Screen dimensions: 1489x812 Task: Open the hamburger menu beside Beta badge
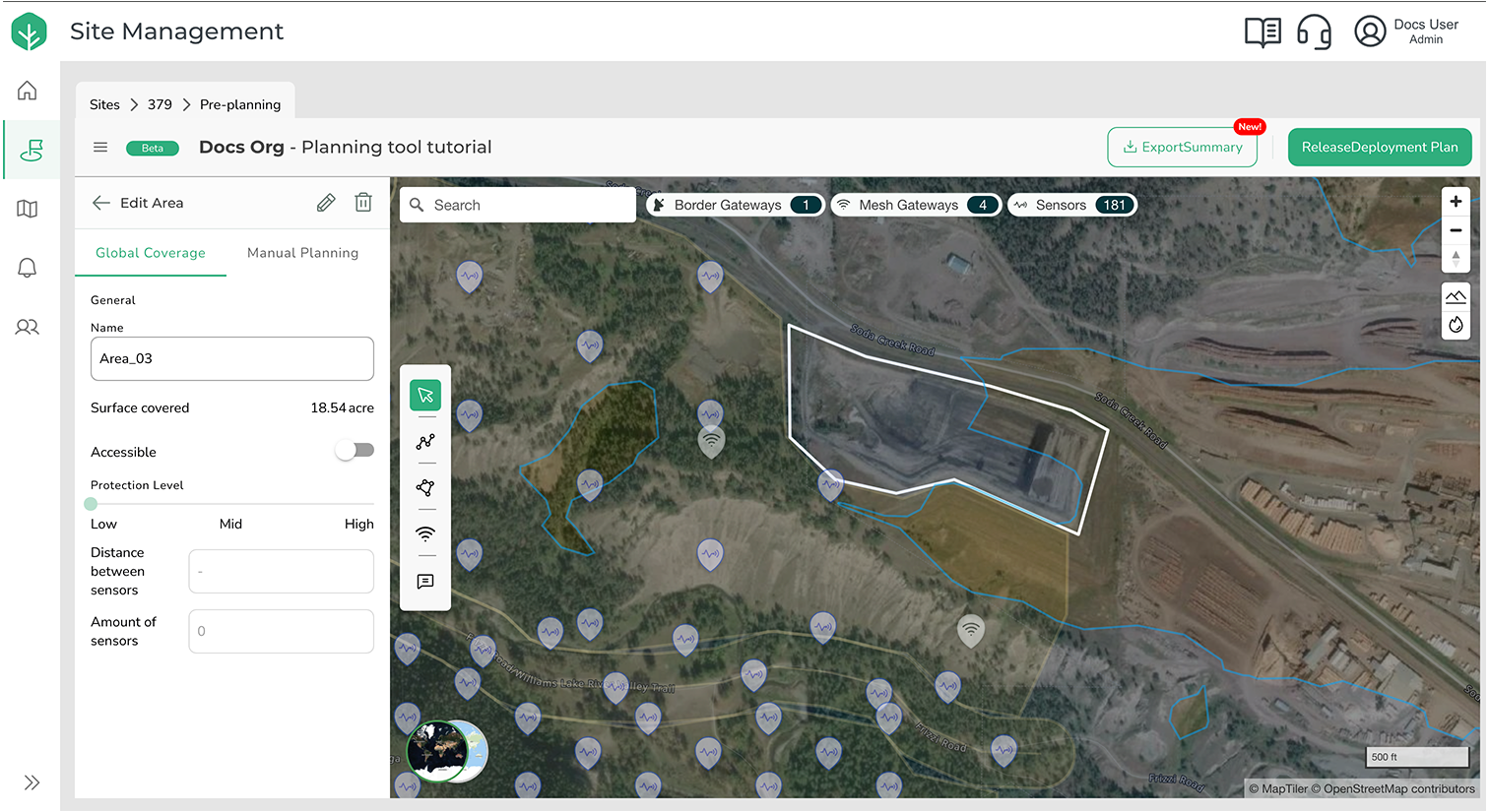point(100,148)
